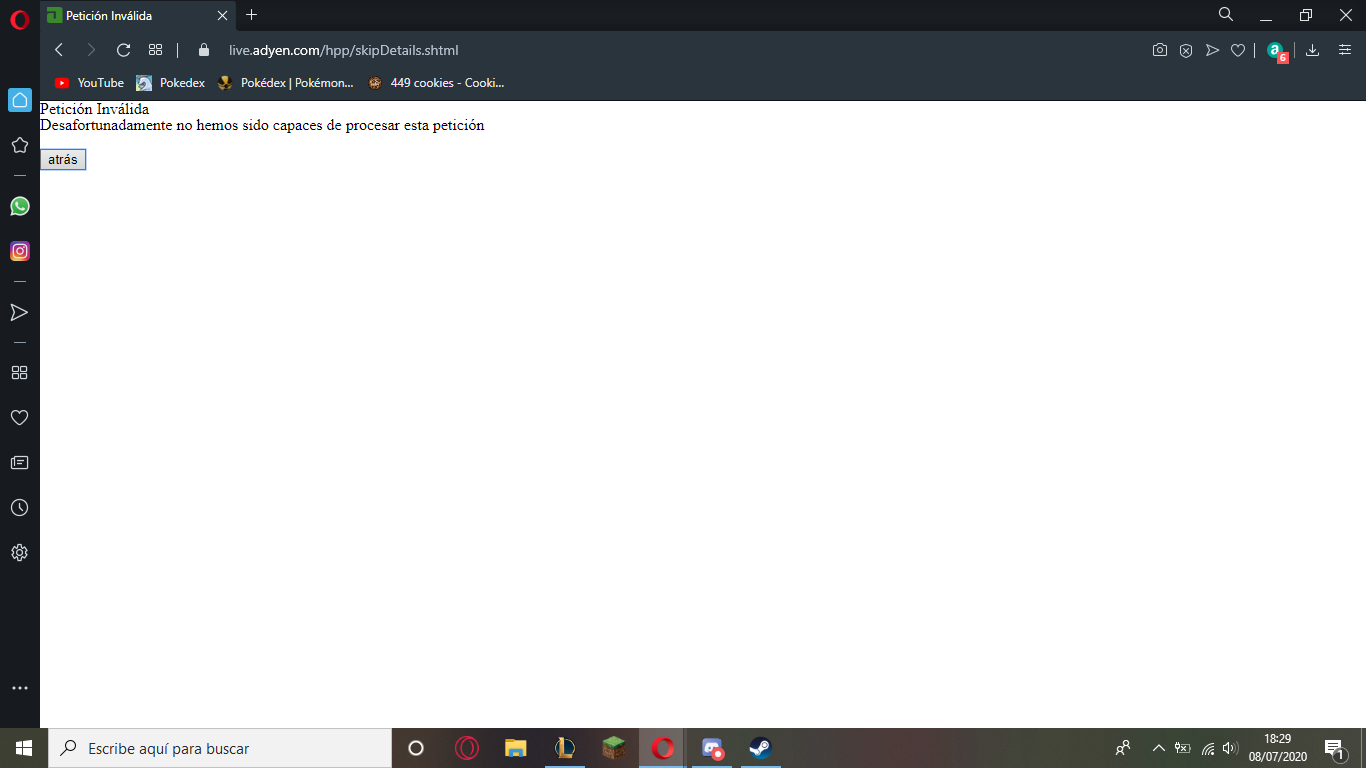The width and height of the screenshot is (1366, 768).
Task: Open Cortana circle on taskbar
Action: (416, 748)
